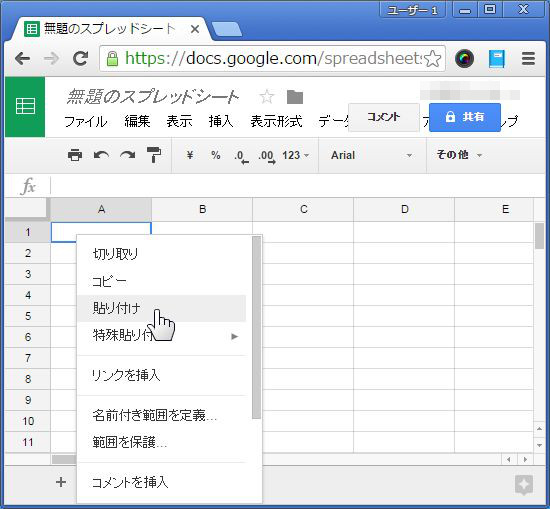The image size is (550, 509).
Task: Open the 123 number format dropdown
Action: point(296,155)
